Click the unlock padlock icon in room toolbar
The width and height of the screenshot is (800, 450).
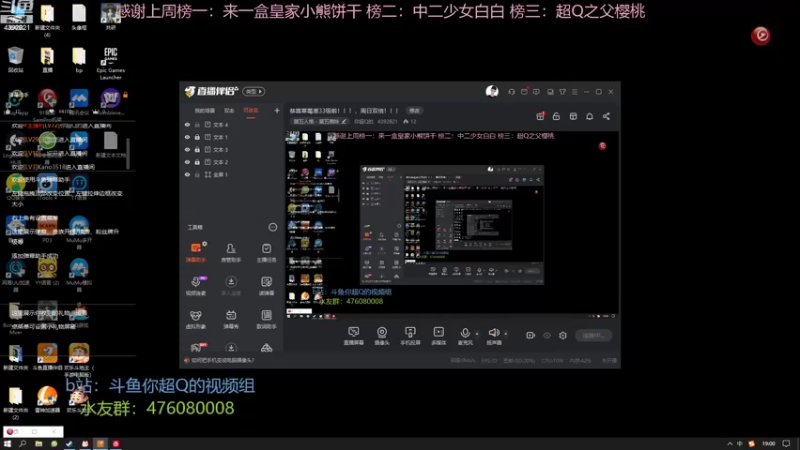(556, 116)
